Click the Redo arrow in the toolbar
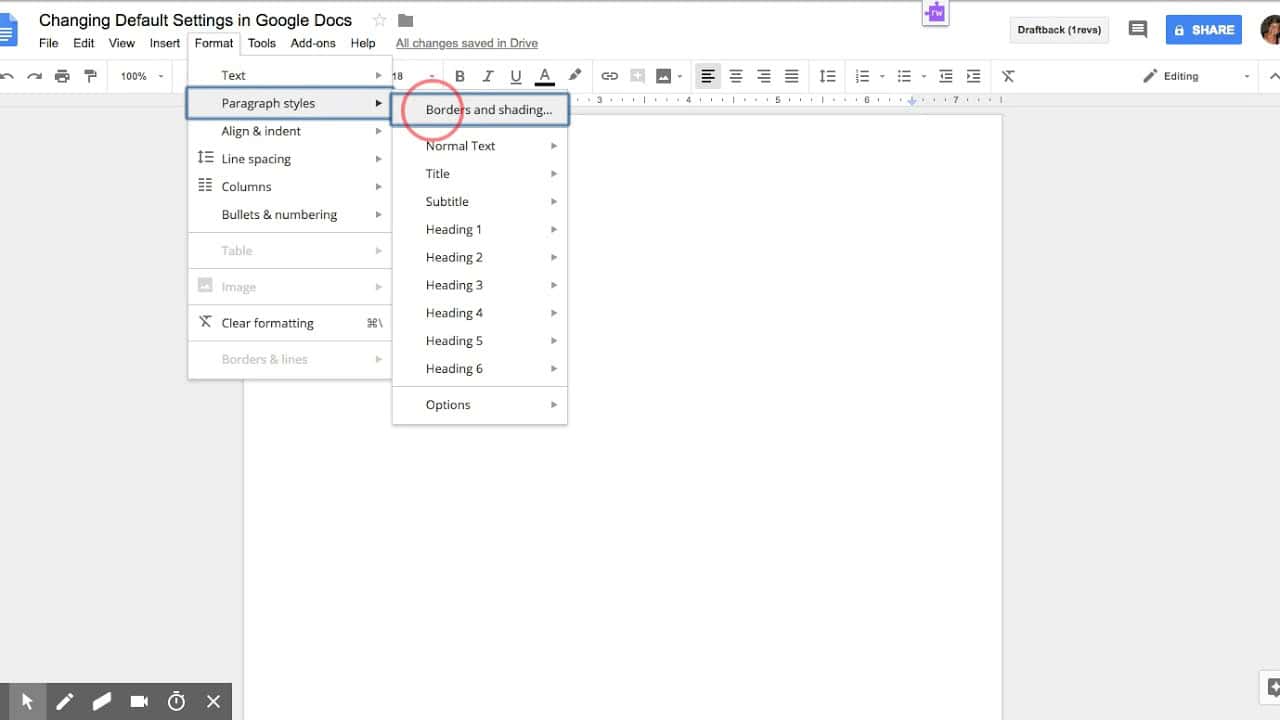Viewport: 1280px width, 720px height. pos(34,76)
